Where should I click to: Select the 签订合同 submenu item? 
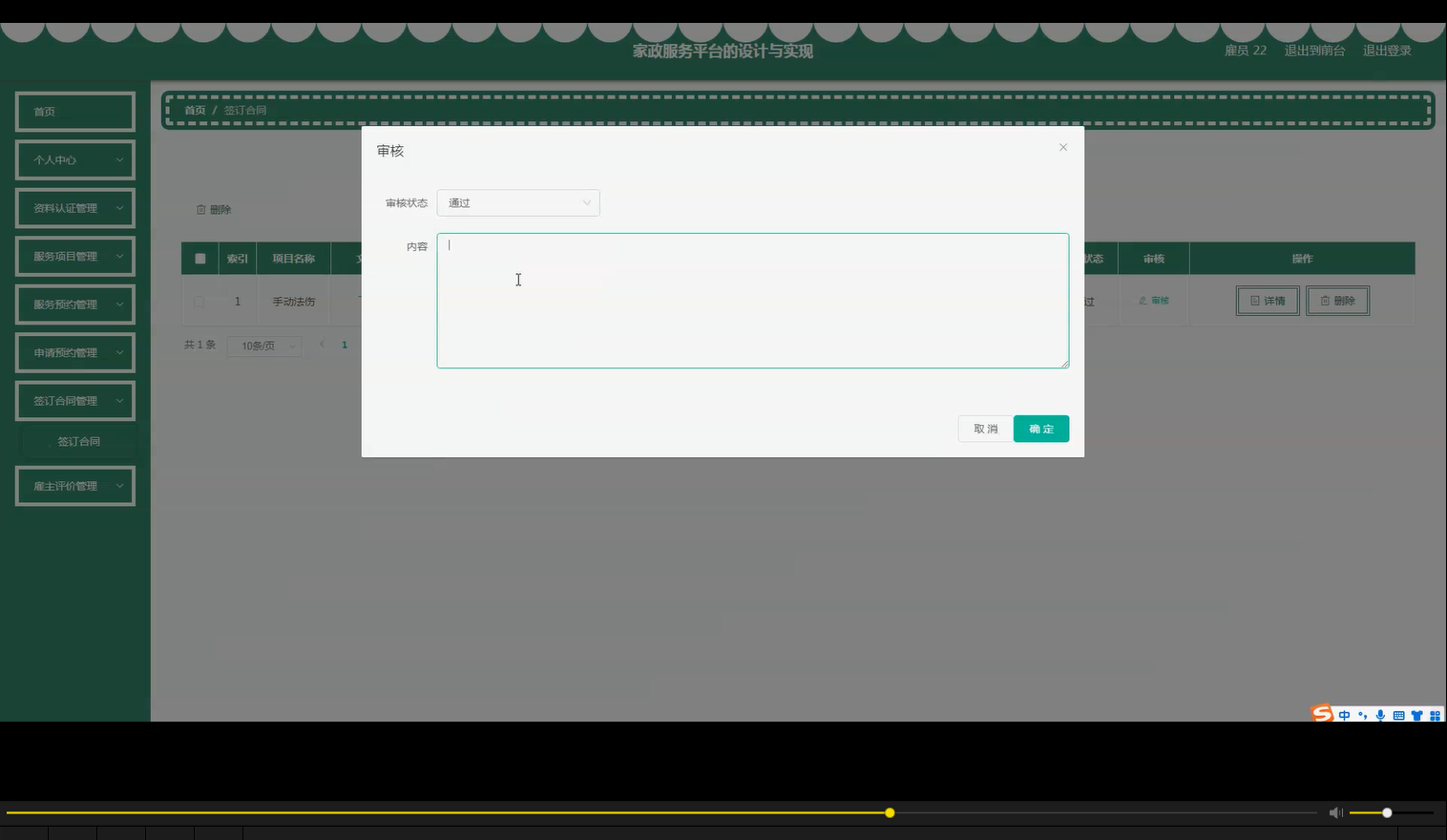[78, 441]
